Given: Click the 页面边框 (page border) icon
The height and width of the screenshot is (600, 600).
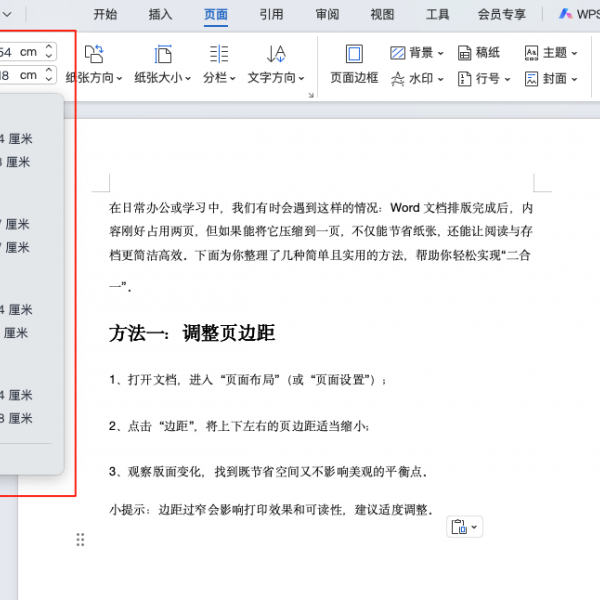Looking at the screenshot, I should [x=354, y=55].
